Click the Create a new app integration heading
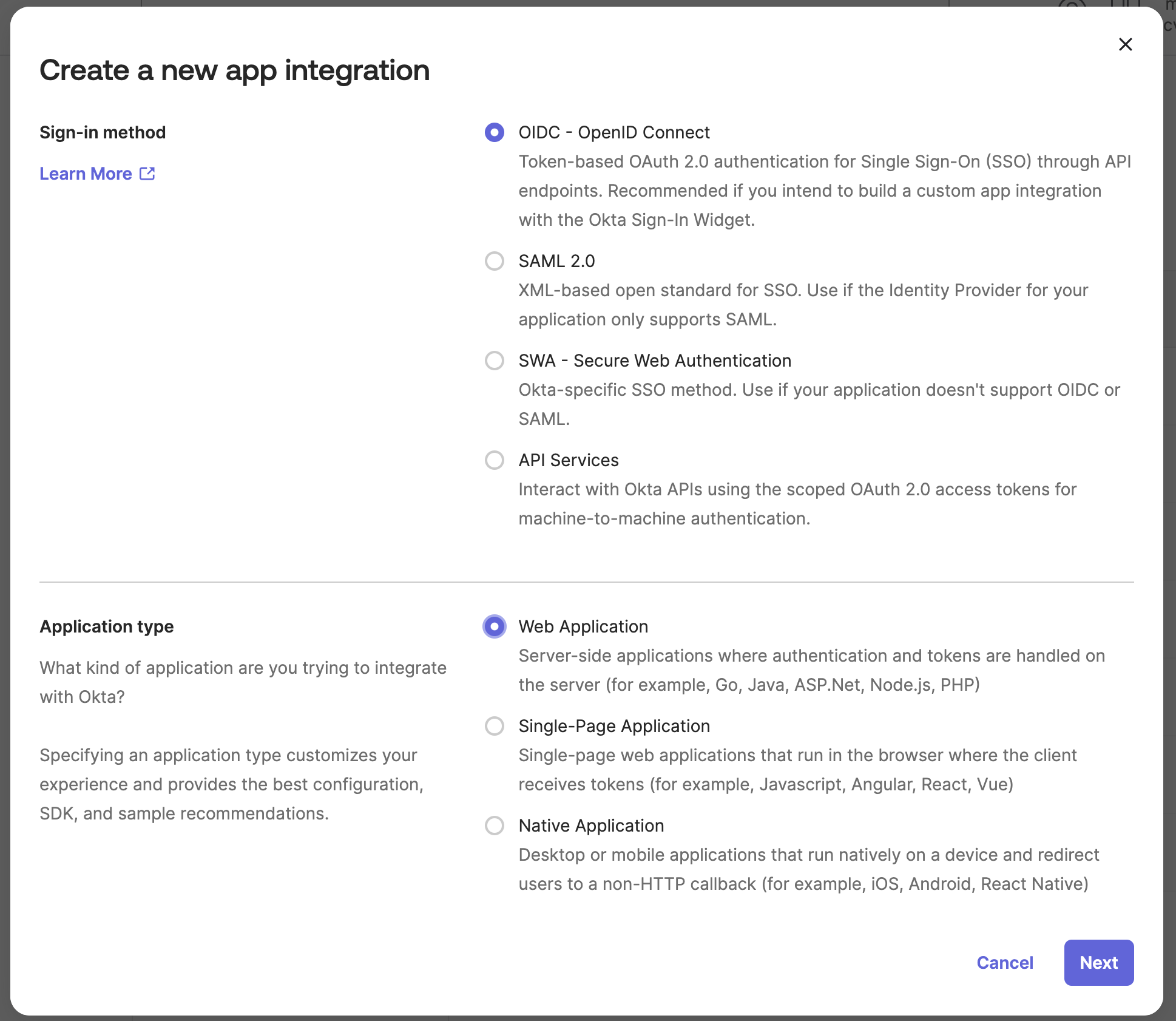Image resolution: width=1176 pixels, height=1021 pixels. (x=234, y=70)
